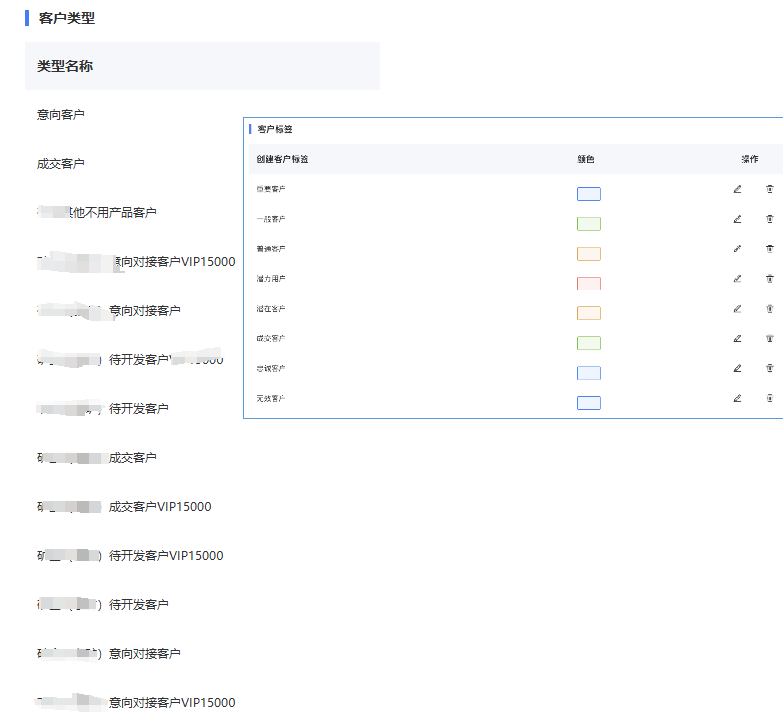Delete the 成交客户 tag in the tag table

[769, 339]
